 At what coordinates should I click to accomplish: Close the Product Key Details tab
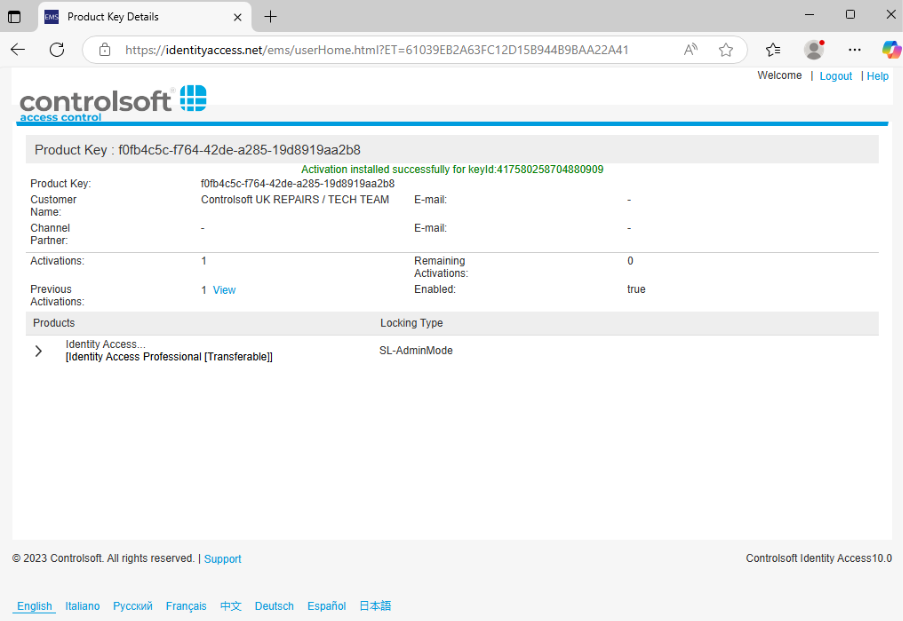[x=237, y=17]
